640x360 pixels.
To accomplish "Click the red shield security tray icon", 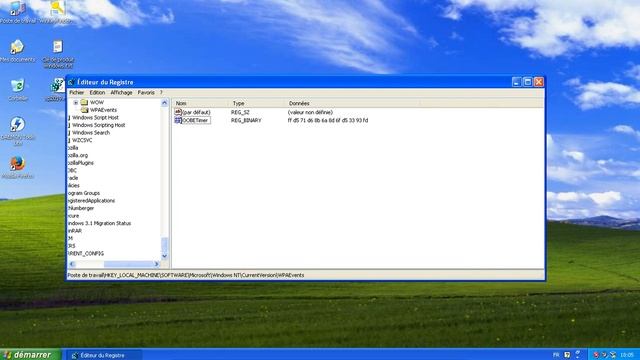I will coord(596,355).
